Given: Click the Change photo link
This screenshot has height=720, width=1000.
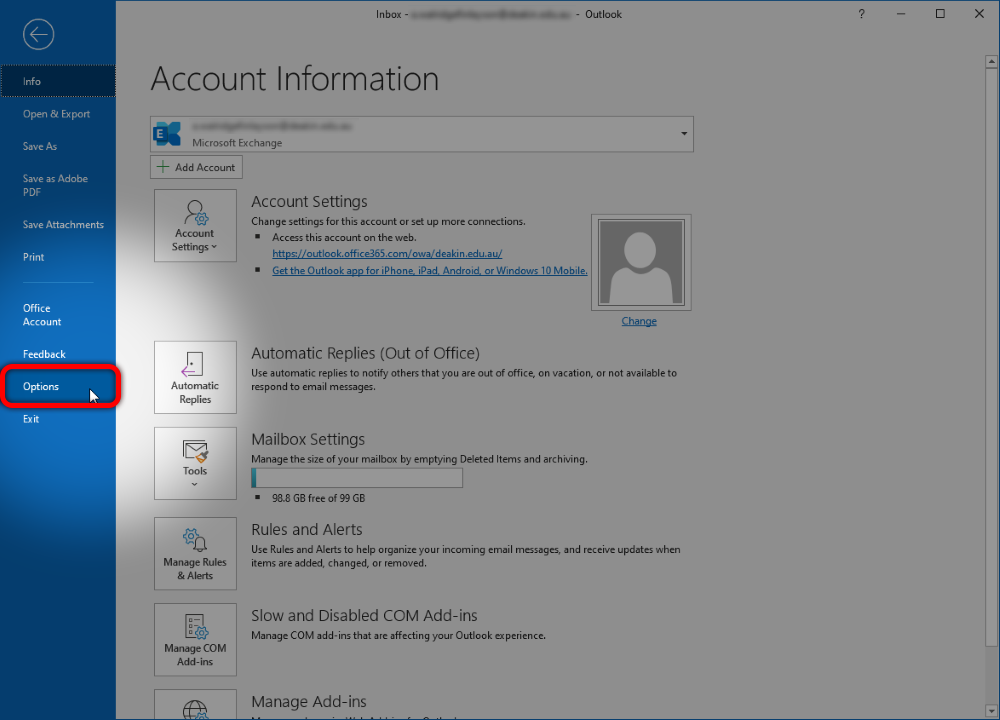Looking at the screenshot, I should coord(639,321).
